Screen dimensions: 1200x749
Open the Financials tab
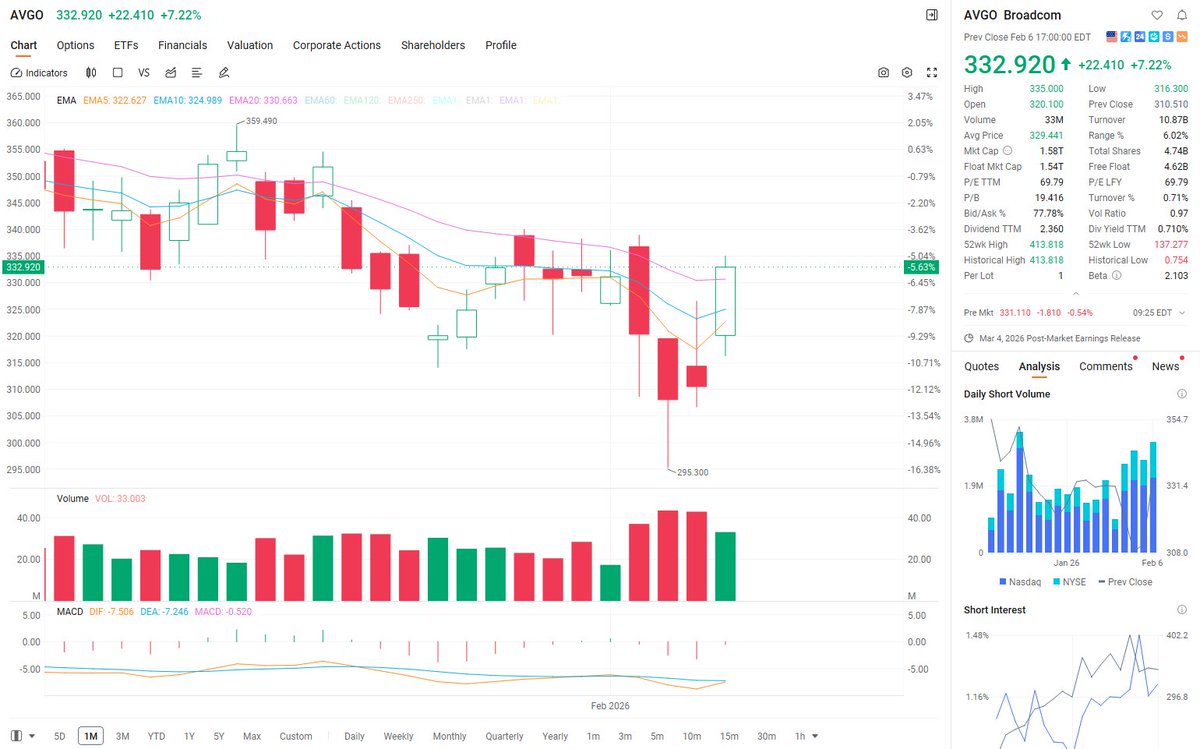point(182,45)
